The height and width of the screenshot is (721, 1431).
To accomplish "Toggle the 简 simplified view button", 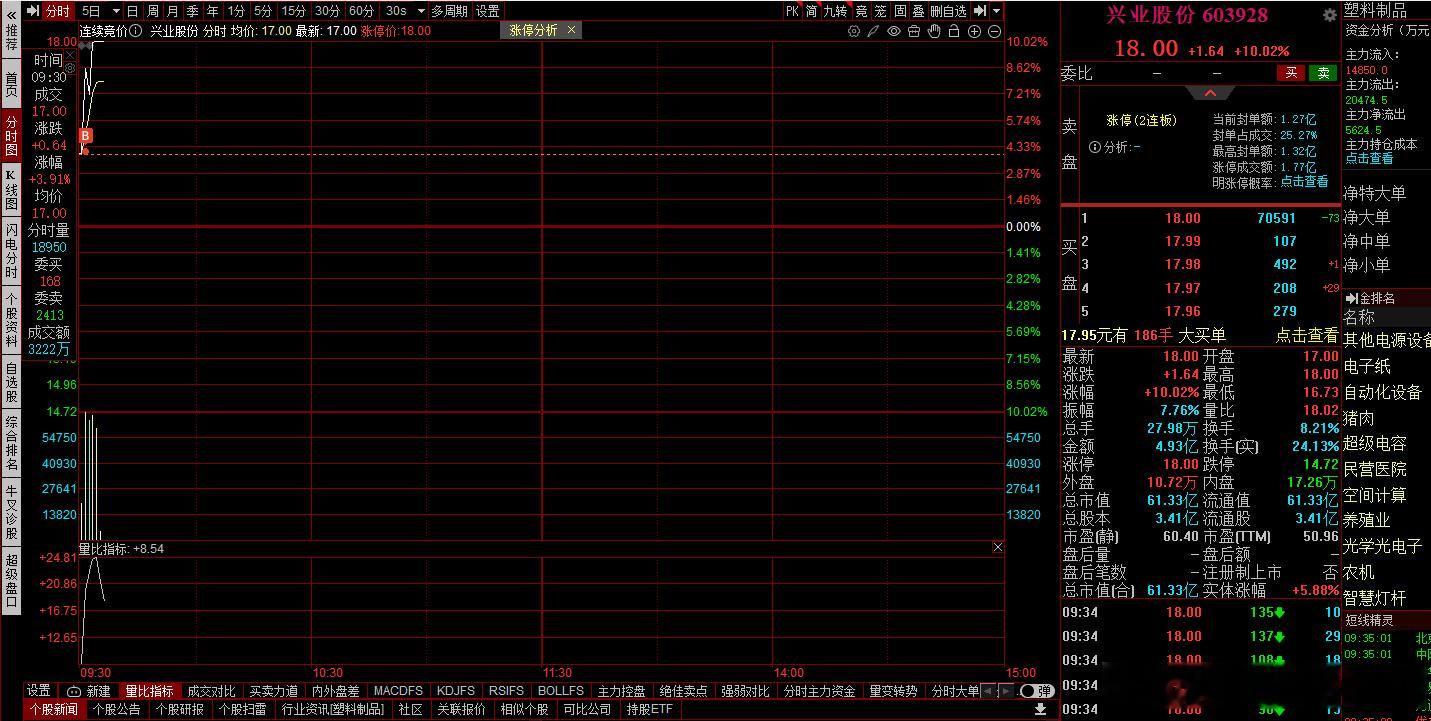I will click(x=812, y=11).
